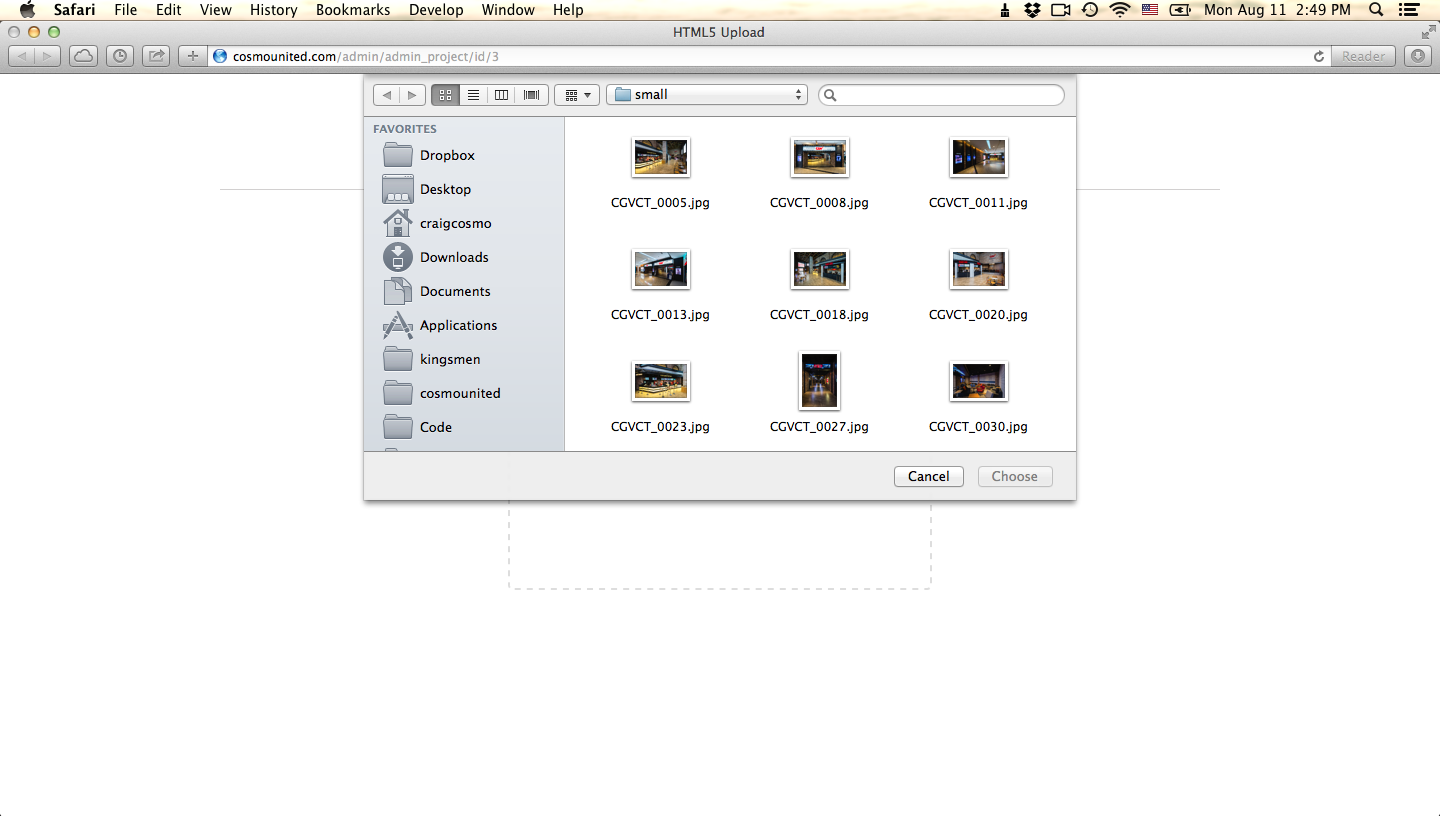Image resolution: width=1440 pixels, height=816 pixels.
Task: Go back in file dialog history
Action: click(x=387, y=95)
